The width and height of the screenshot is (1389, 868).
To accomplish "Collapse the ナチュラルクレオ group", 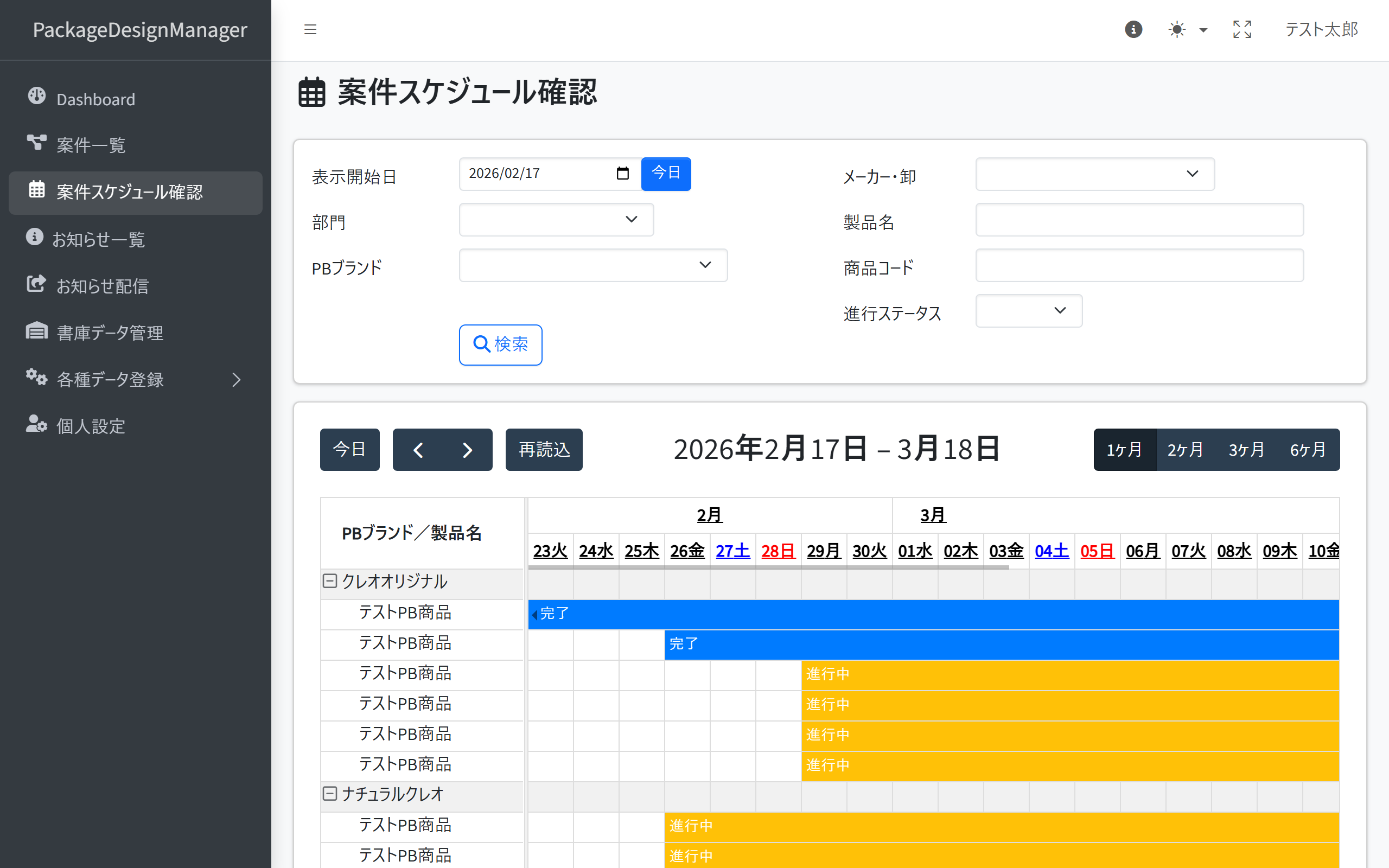I will (329, 794).
